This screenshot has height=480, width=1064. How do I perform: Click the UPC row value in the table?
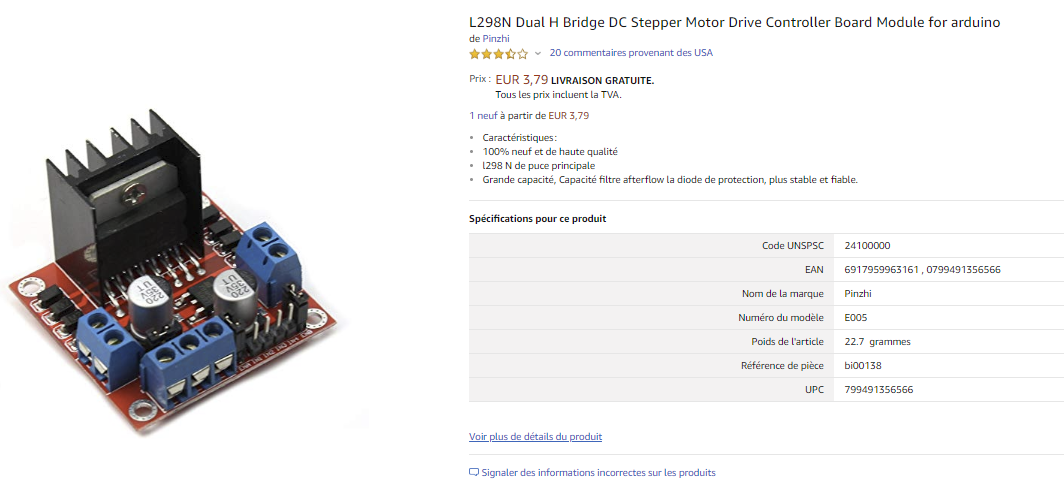tap(878, 389)
